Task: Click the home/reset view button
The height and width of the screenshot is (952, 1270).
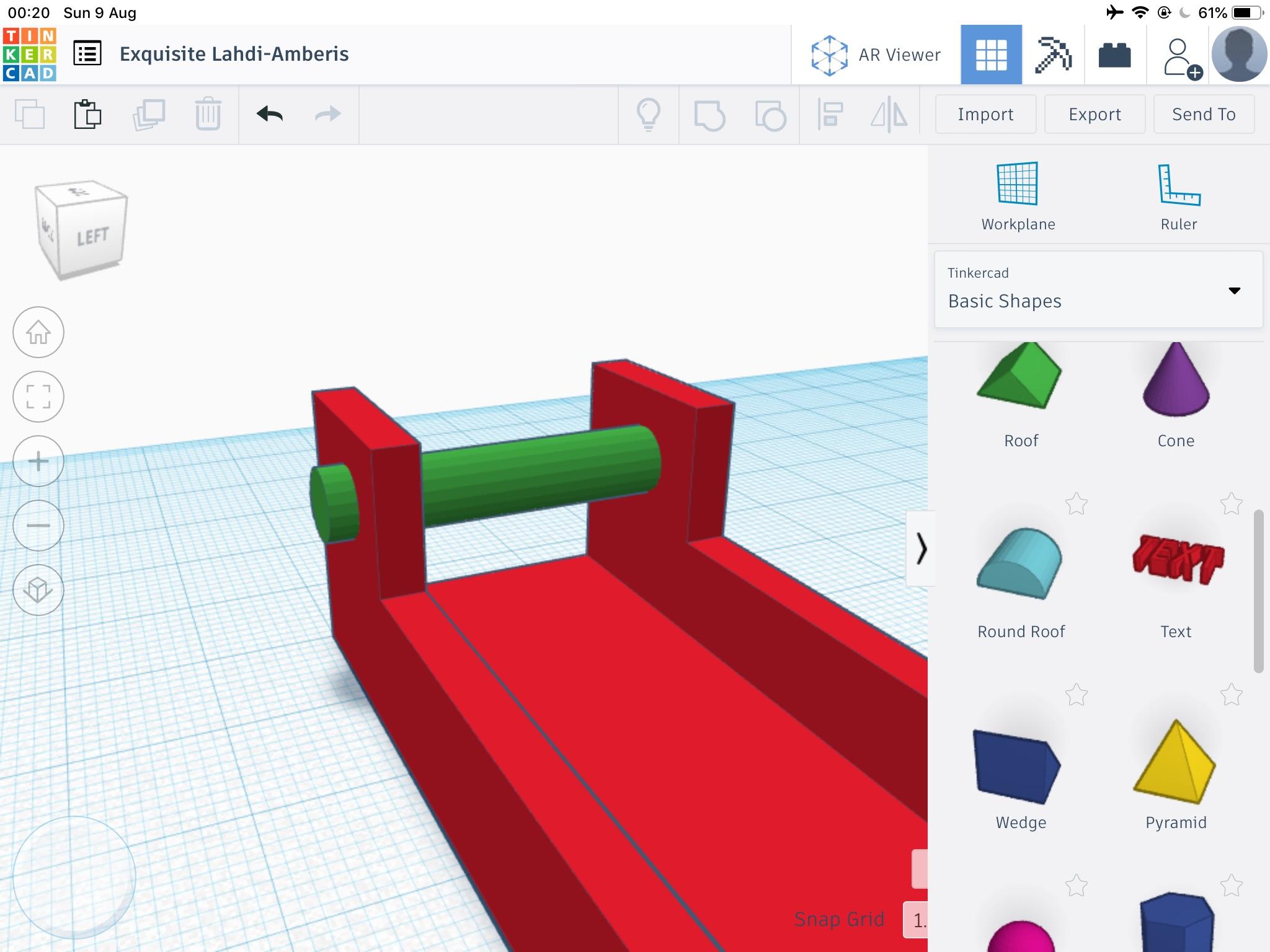Action: coord(38,331)
